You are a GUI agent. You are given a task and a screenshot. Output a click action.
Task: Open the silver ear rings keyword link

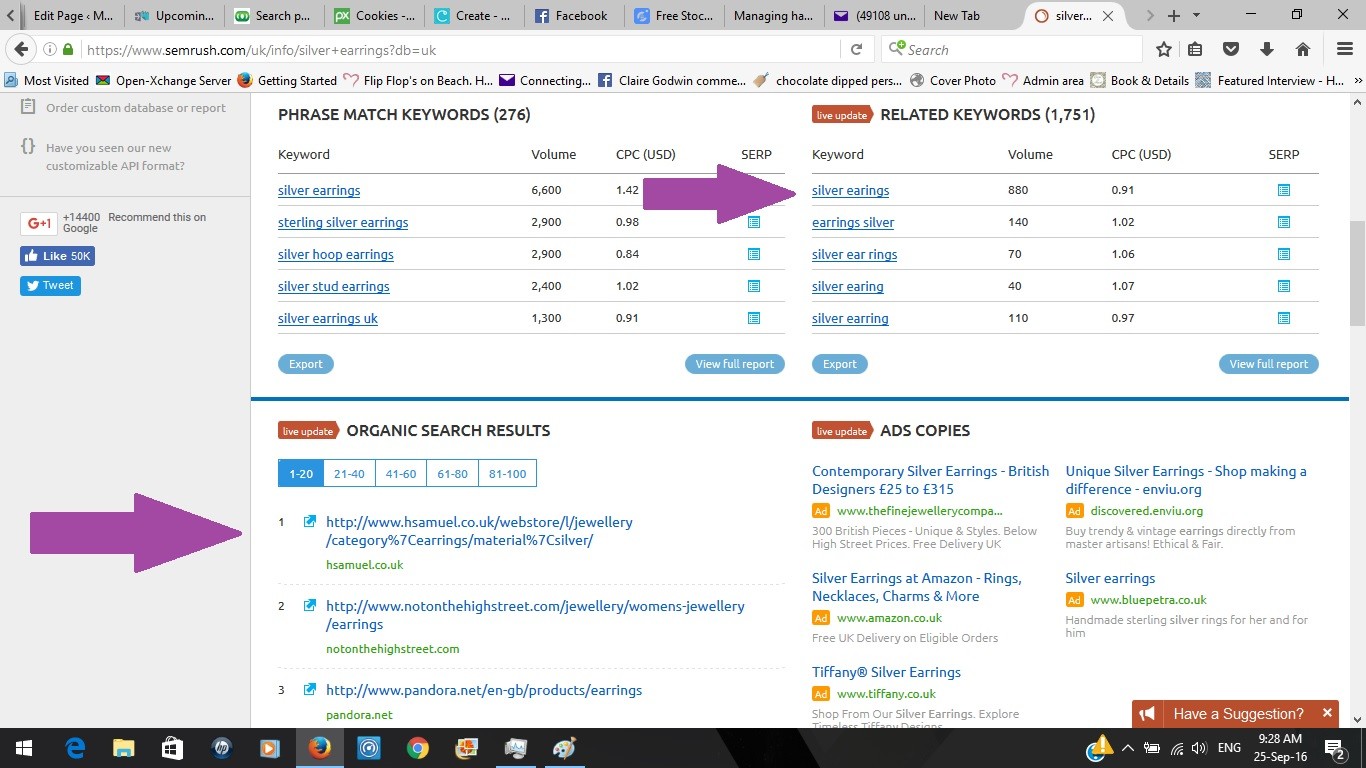[855, 254]
